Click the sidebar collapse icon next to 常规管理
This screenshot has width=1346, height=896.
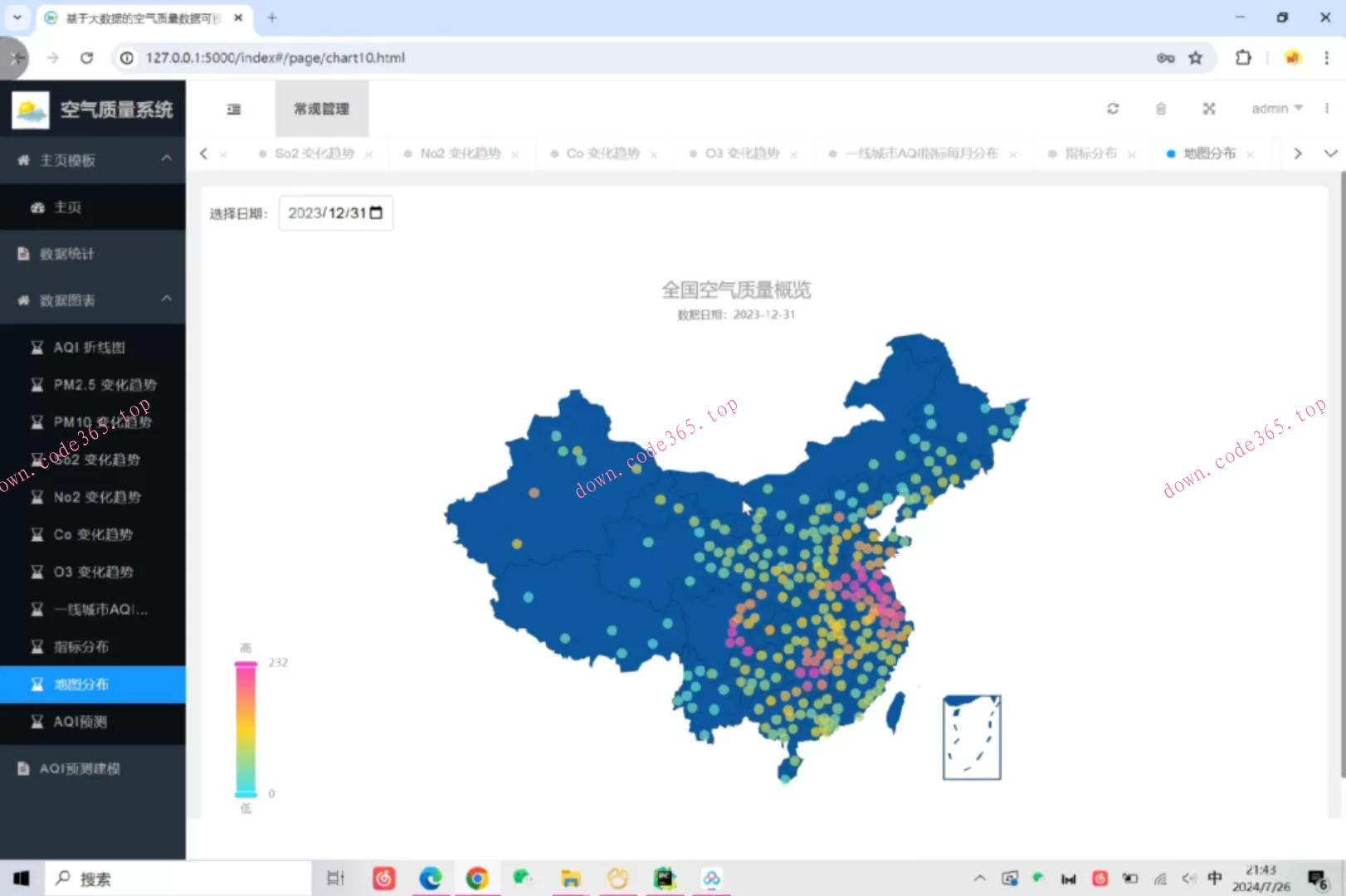click(233, 109)
